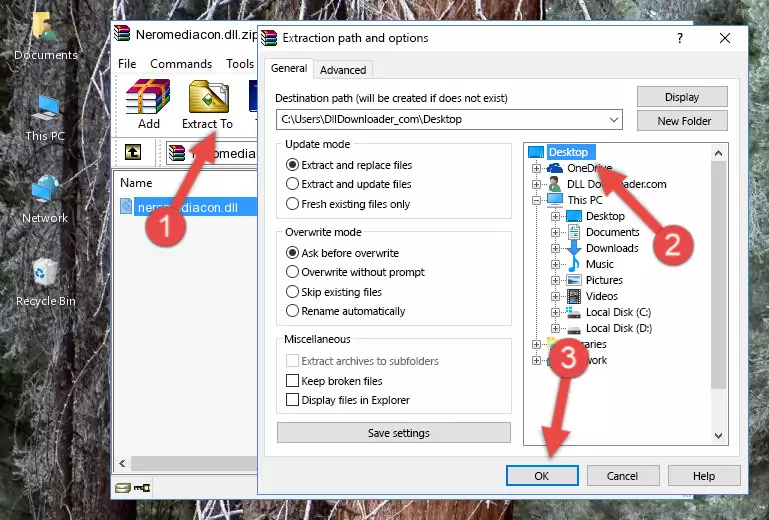Expand the Local Disk (D:) tree node
This screenshot has width=769, height=520.
click(555, 328)
